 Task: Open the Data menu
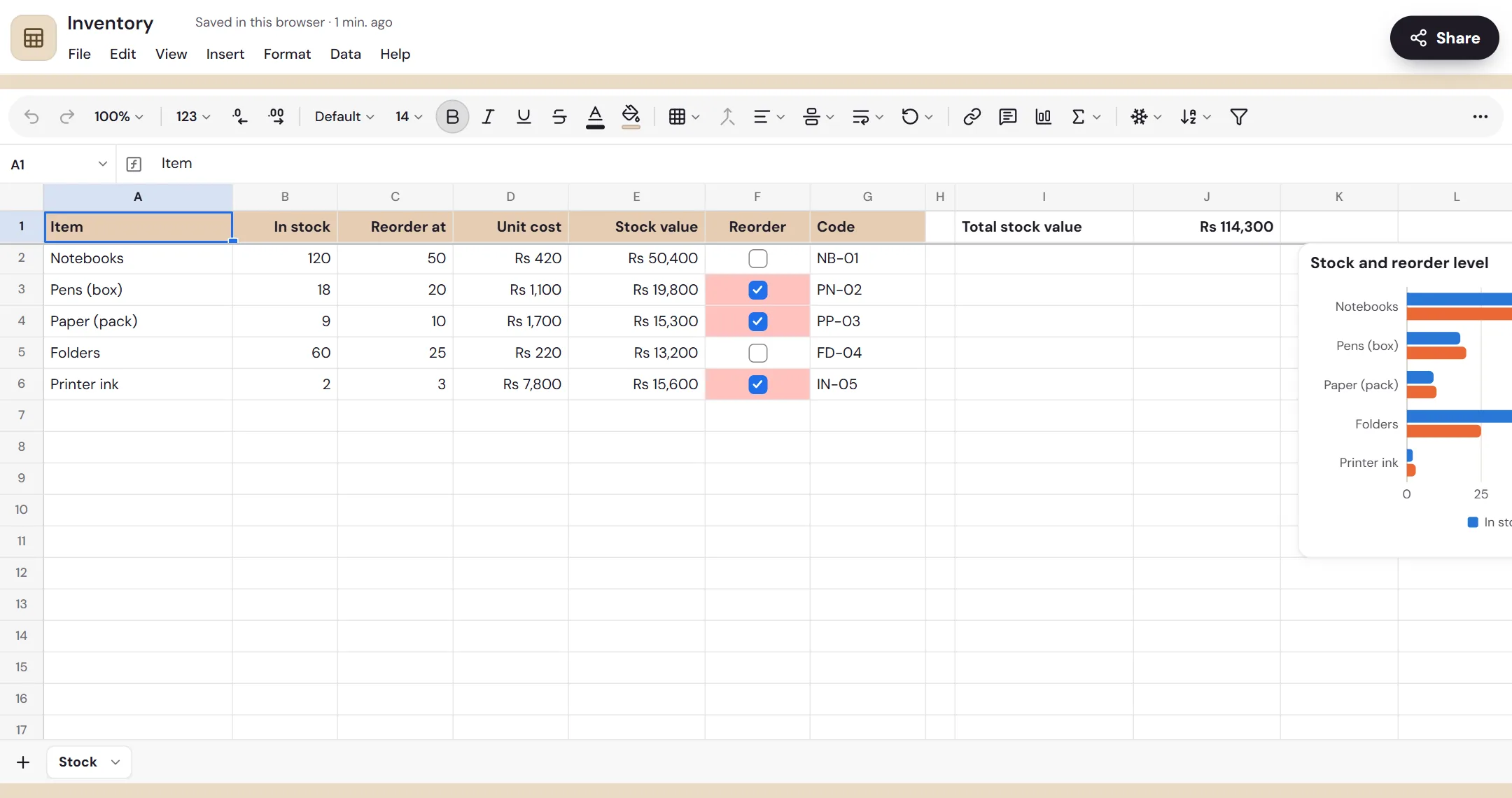tap(345, 54)
